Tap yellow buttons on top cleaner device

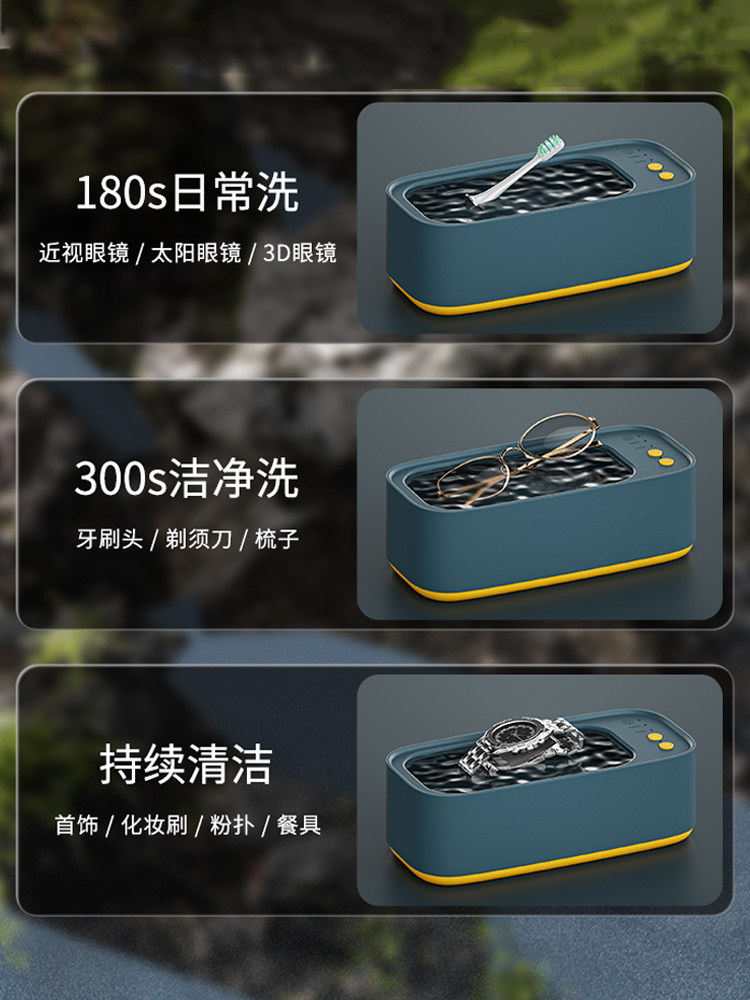tap(659, 171)
